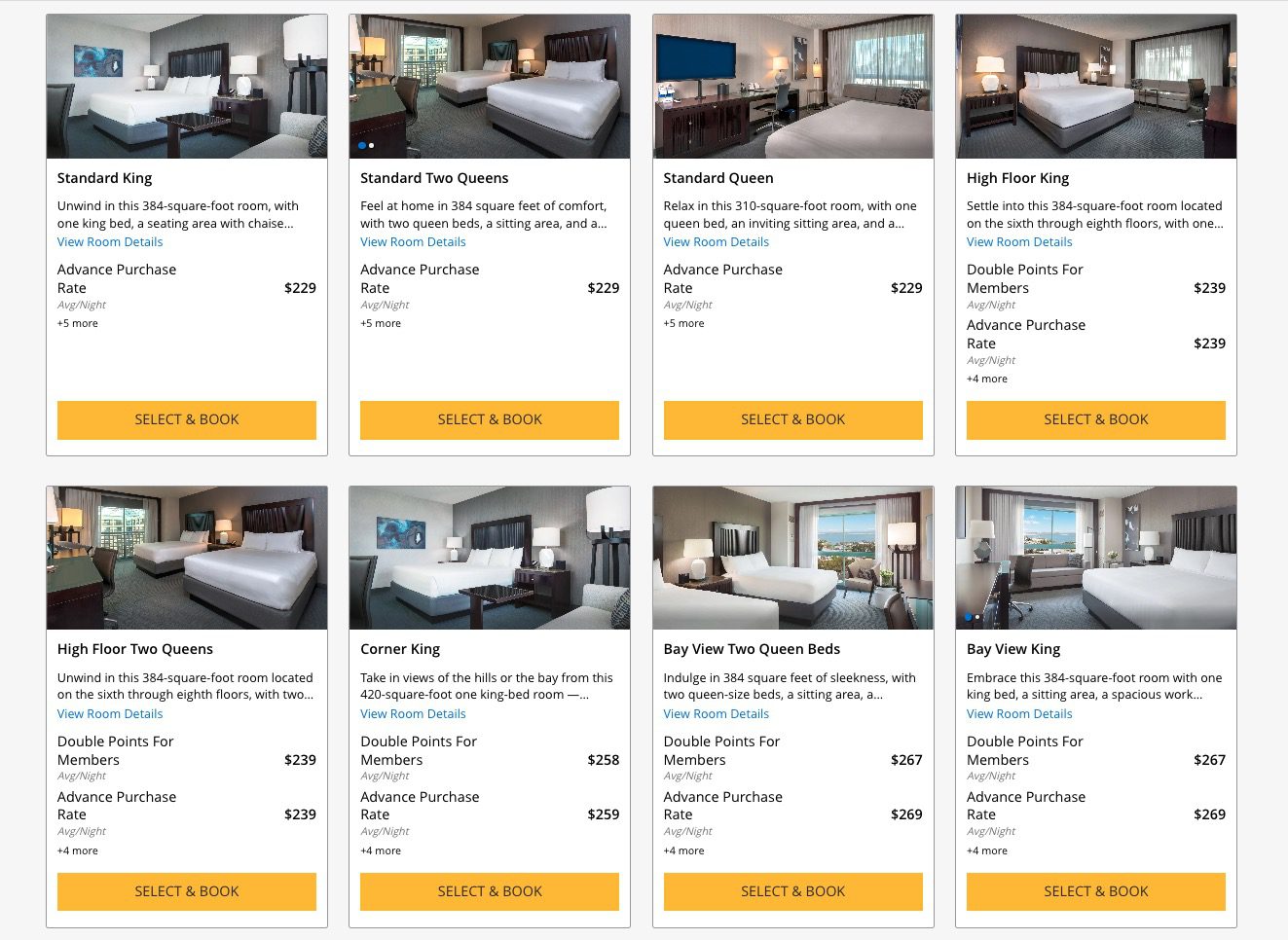Select & Book the High Floor King room
This screenshot has height=940, width=1288.
[1095, 419]
